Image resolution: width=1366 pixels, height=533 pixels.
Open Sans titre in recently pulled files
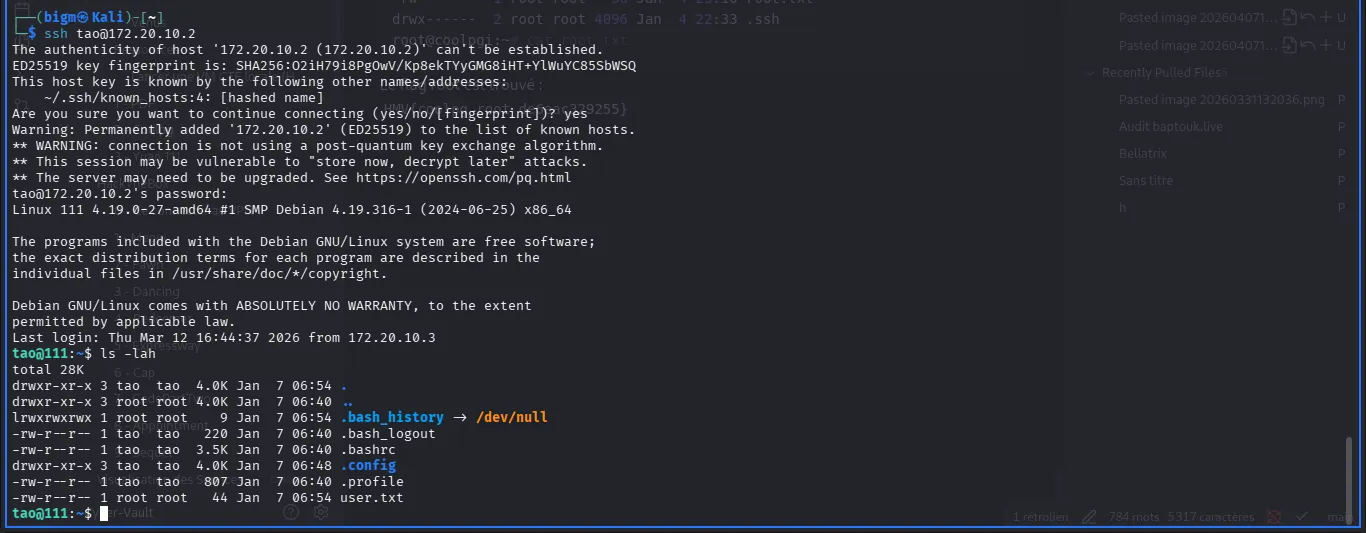point(1145,180)
